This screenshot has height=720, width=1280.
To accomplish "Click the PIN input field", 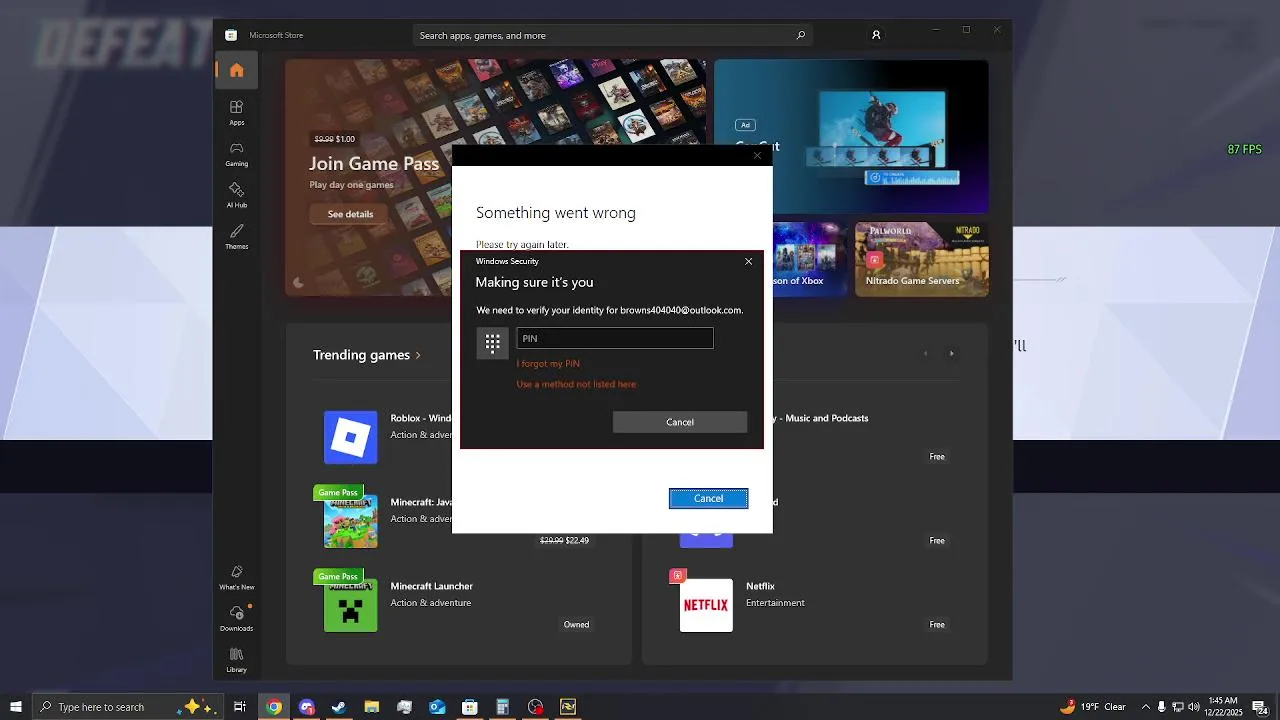I will [x=615, y=338].
